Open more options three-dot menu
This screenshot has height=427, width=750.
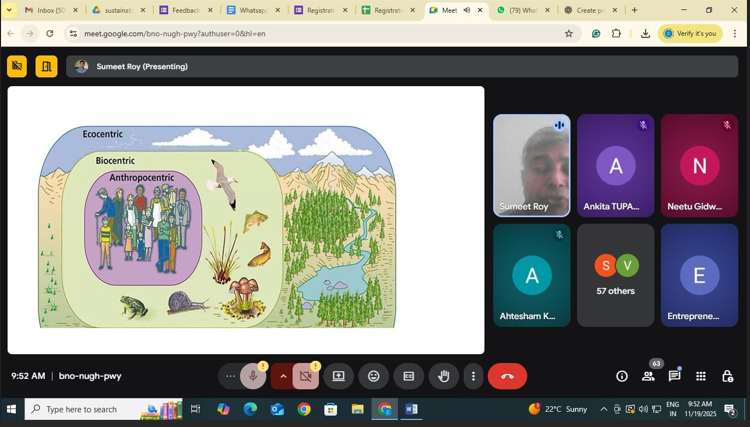tap(473, 377)
